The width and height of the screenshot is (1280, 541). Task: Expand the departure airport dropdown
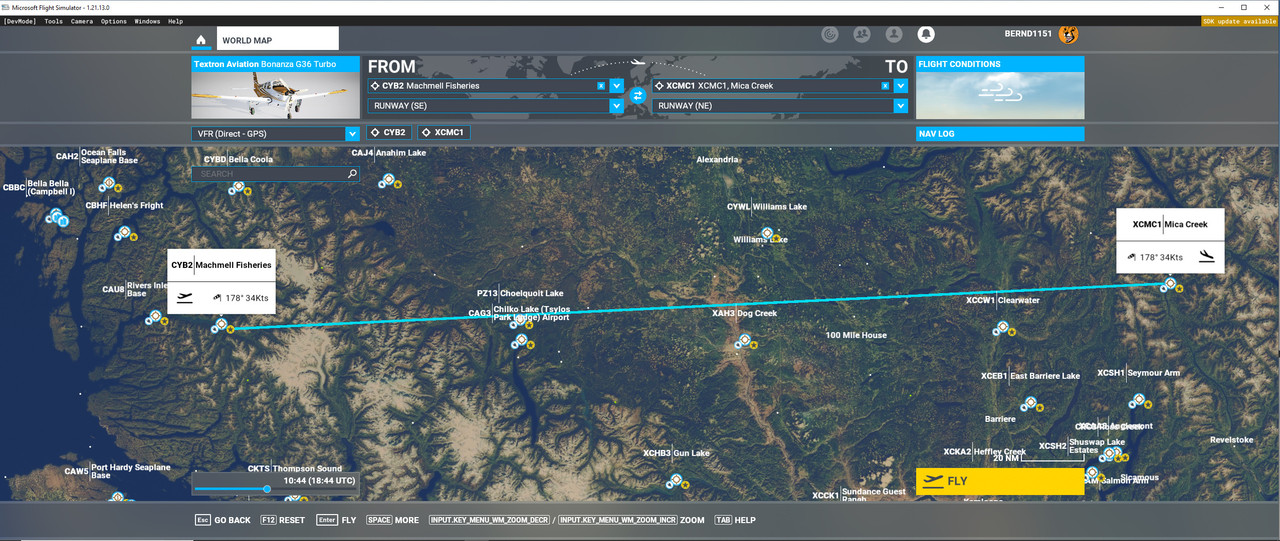617,86
